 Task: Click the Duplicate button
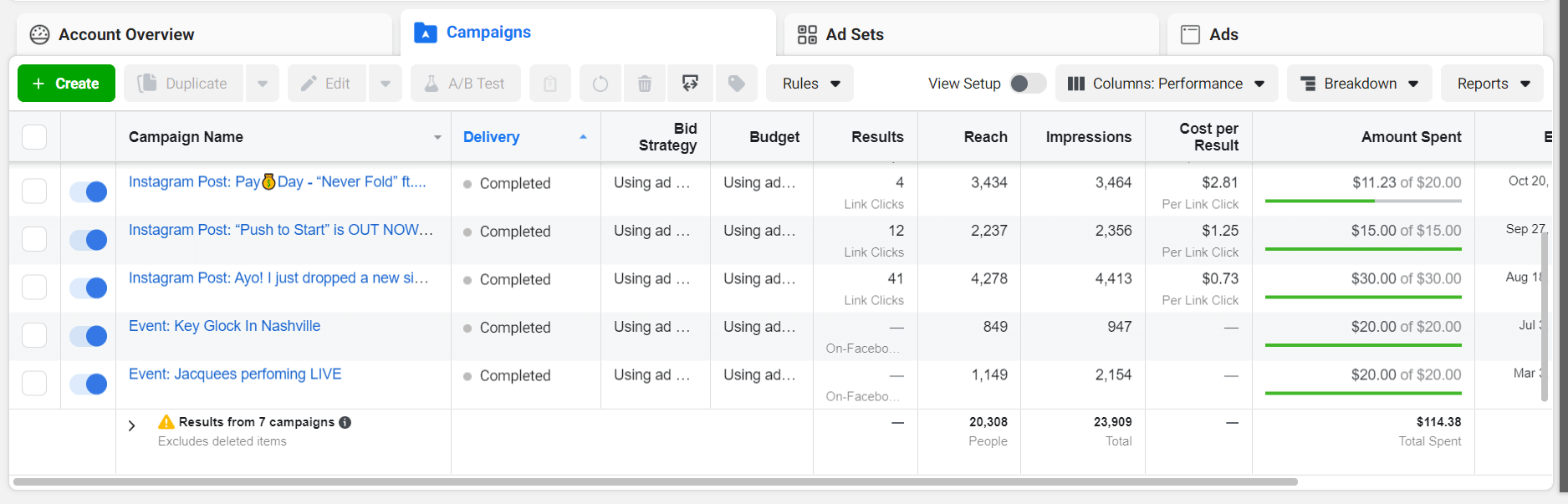[183, 84]
